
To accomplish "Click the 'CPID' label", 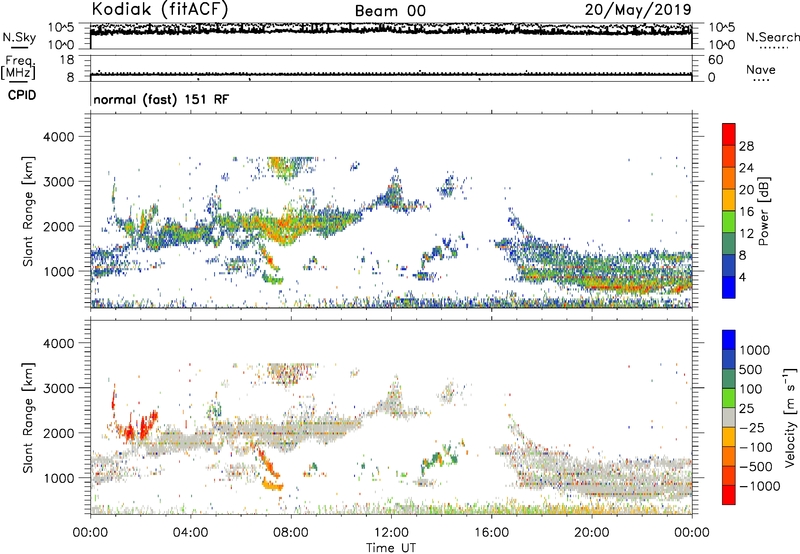I will 22,95.
